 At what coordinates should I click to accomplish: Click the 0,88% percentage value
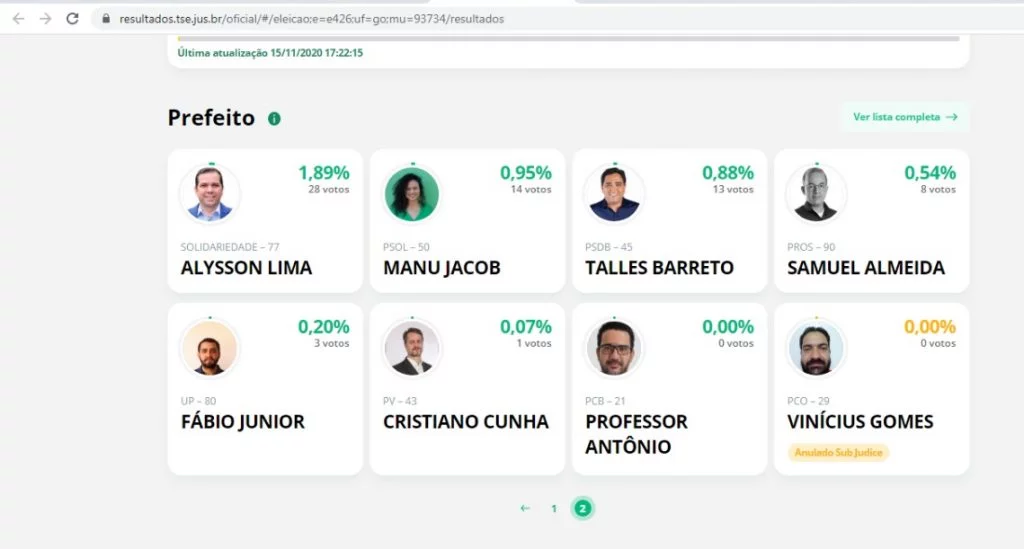coord(728,173)
